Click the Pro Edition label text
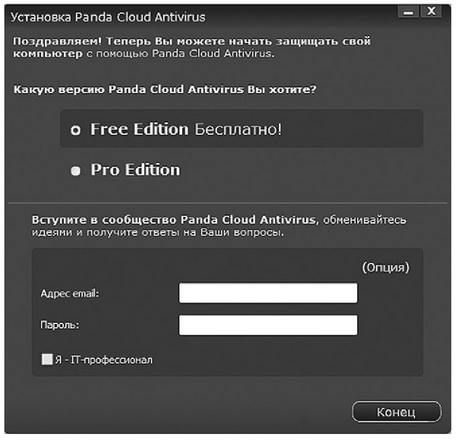The width and height of the screenshot is (461, 441). [135, 170]
